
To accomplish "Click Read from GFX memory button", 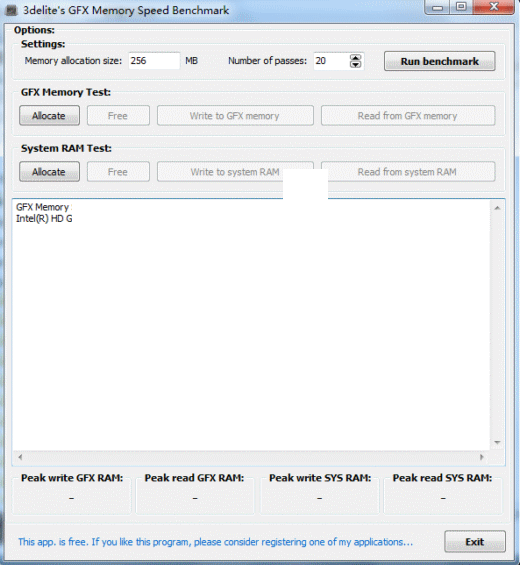I will tap(408, 116).
